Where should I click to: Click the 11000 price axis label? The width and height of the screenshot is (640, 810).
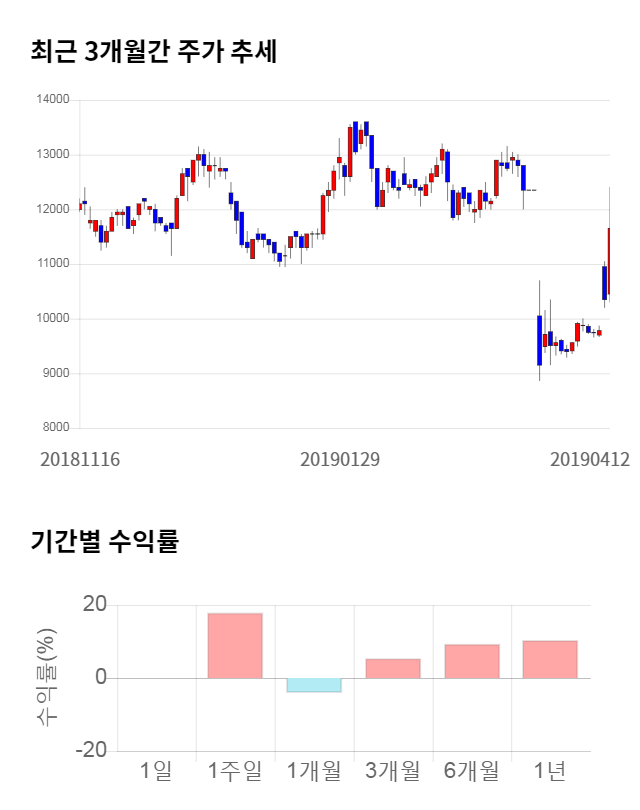[51, 264]
